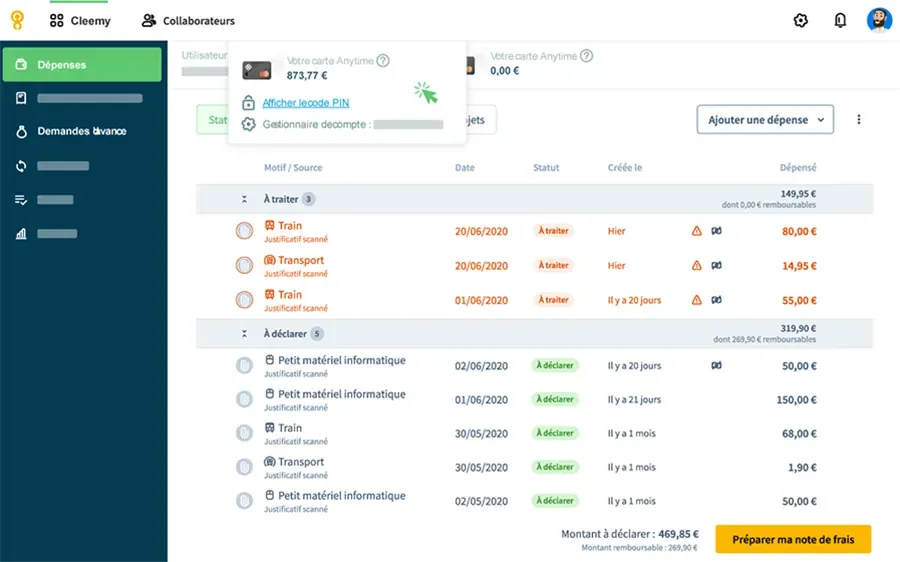Open the settings gear in top bar
This screenshot has height=562, width=900.
800,20
